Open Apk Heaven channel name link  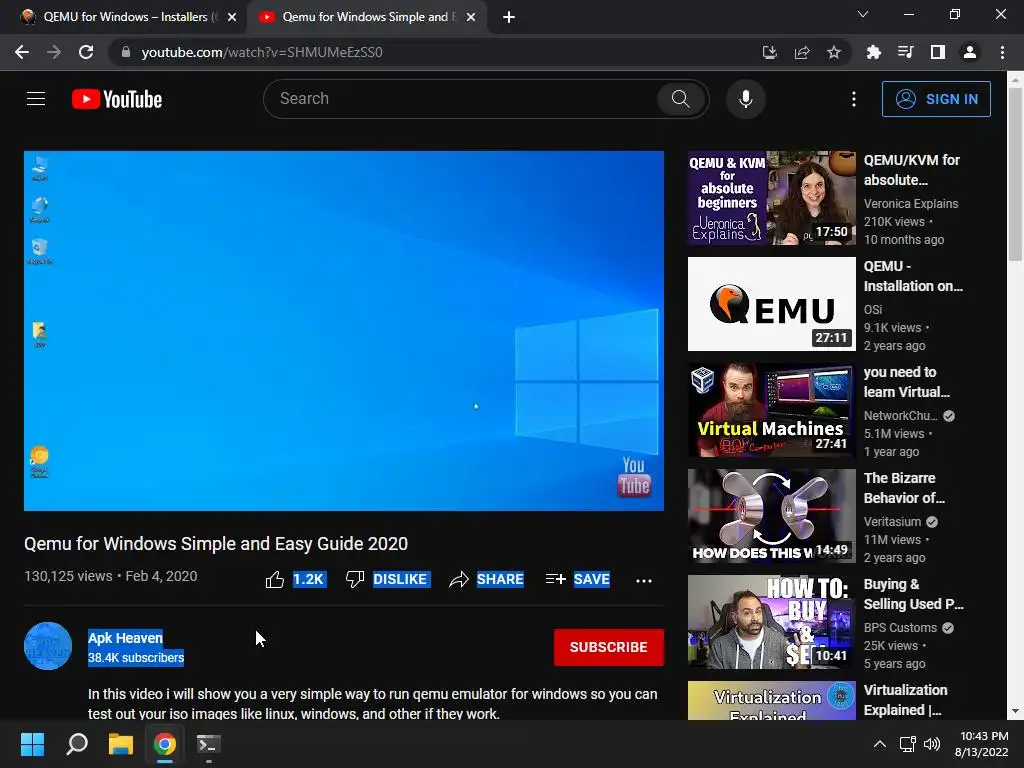coord(125,638)
